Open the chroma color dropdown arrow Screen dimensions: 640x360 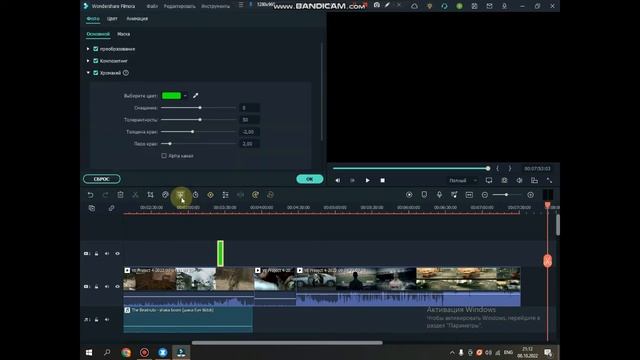[x=185, y=96]
